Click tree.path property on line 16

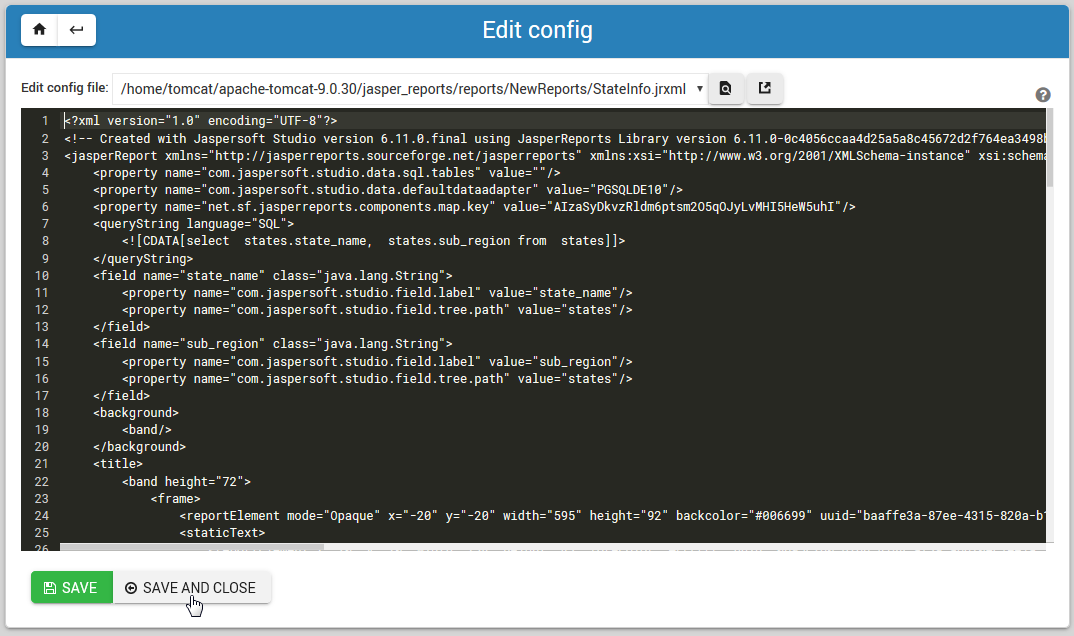click(377, 379)
